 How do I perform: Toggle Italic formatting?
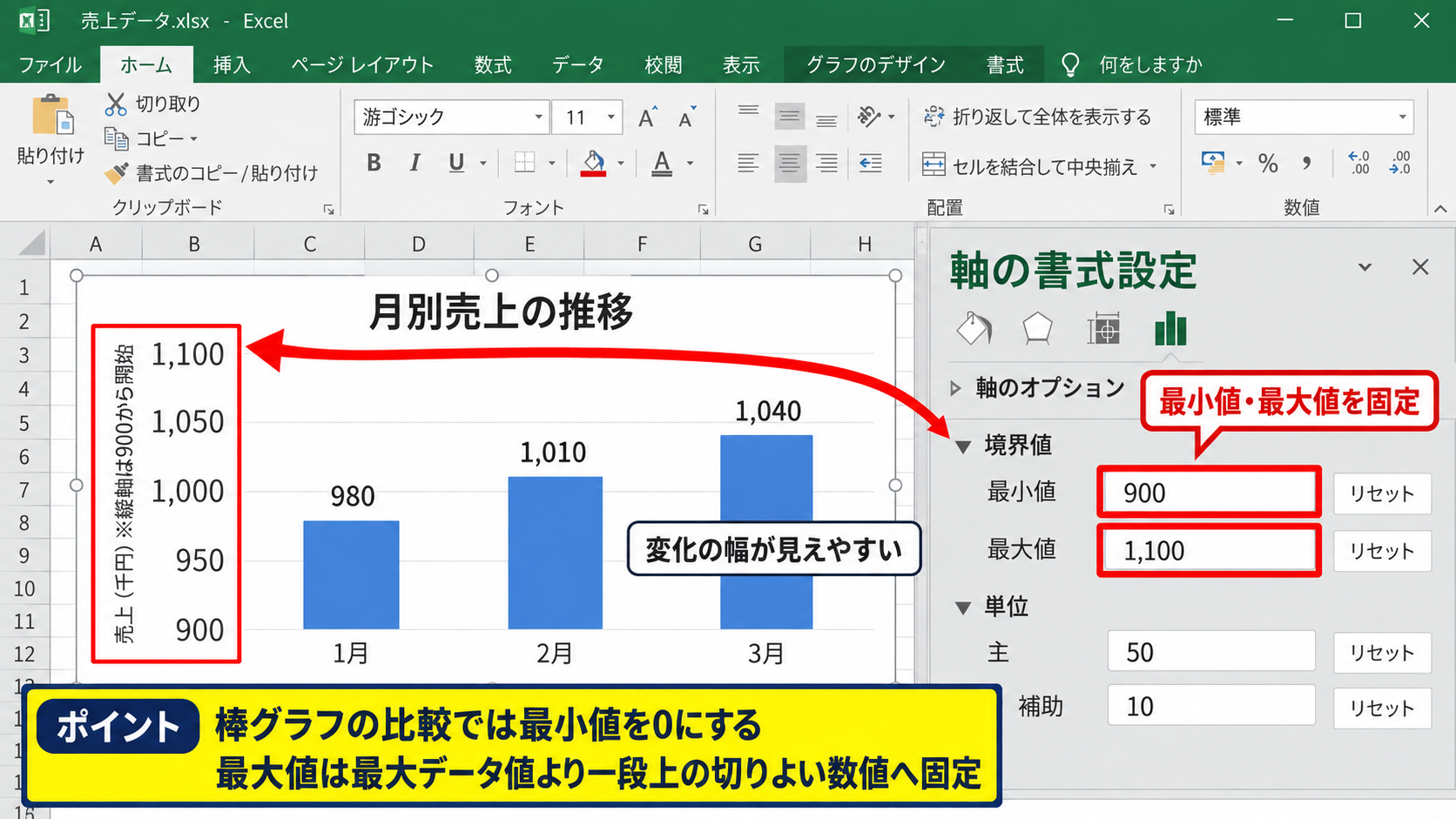click(x=415, y=163)
